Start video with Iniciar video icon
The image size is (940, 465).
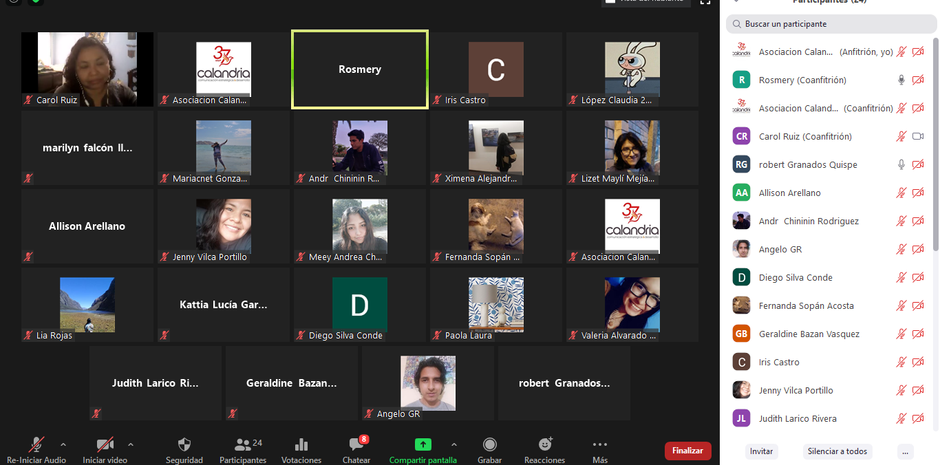(x=106, y=445)
